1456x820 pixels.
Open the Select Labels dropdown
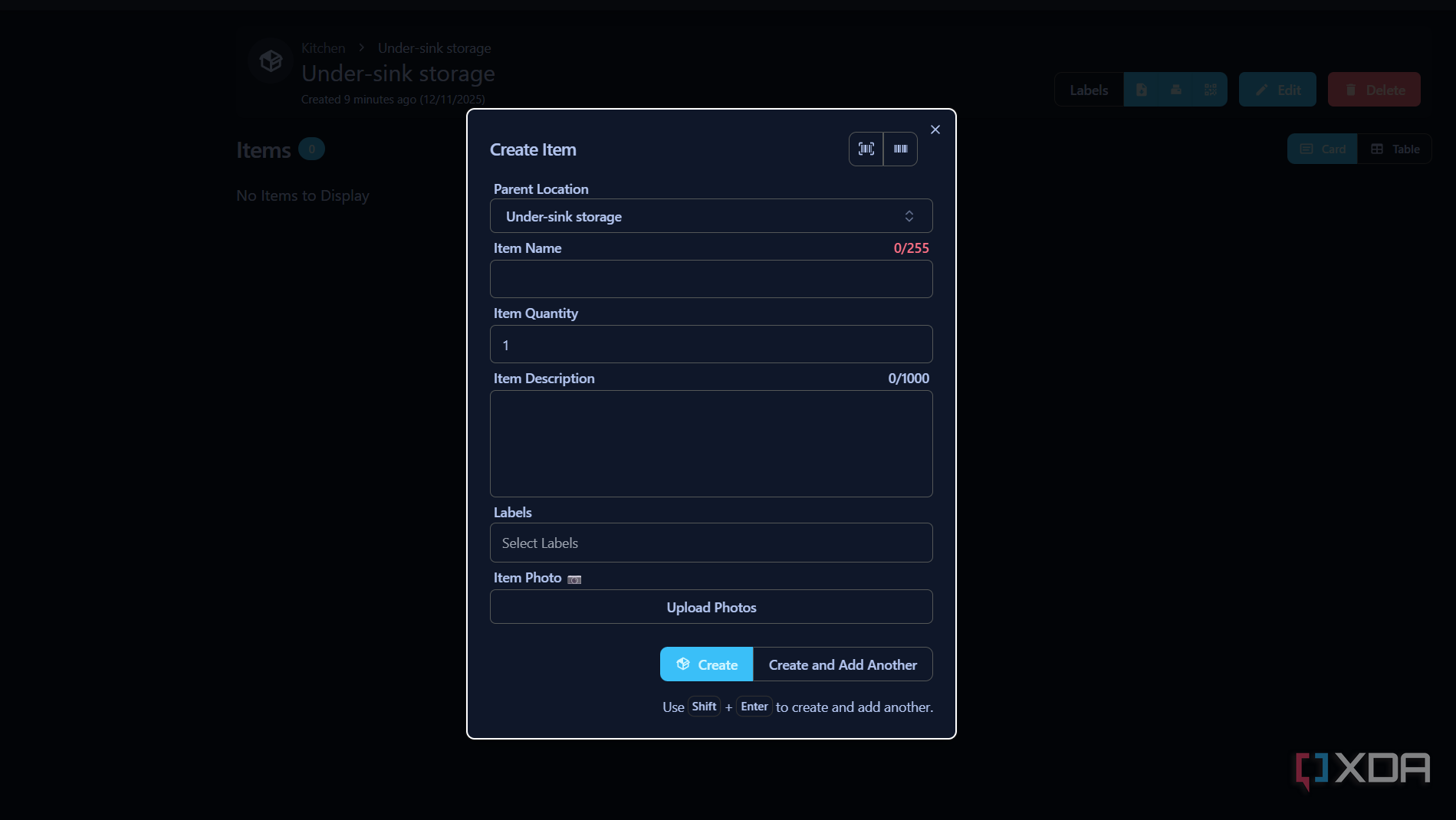(712, 543)
